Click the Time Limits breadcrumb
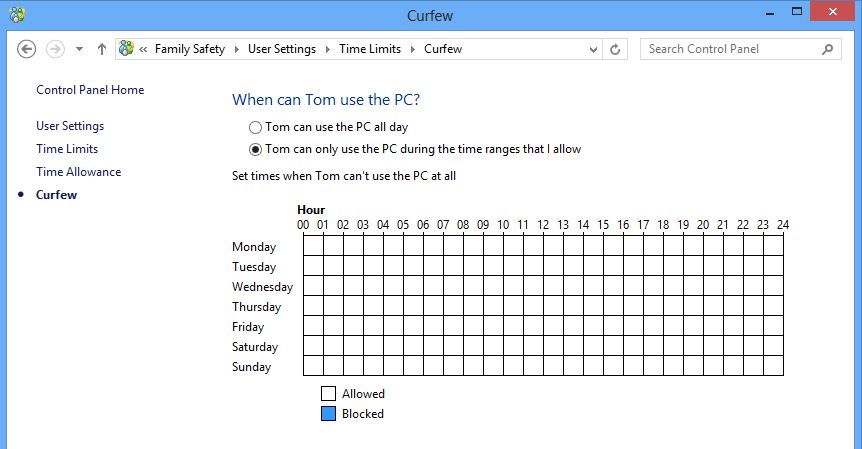Viewport: 862px width, 449px height. point(370,49)
